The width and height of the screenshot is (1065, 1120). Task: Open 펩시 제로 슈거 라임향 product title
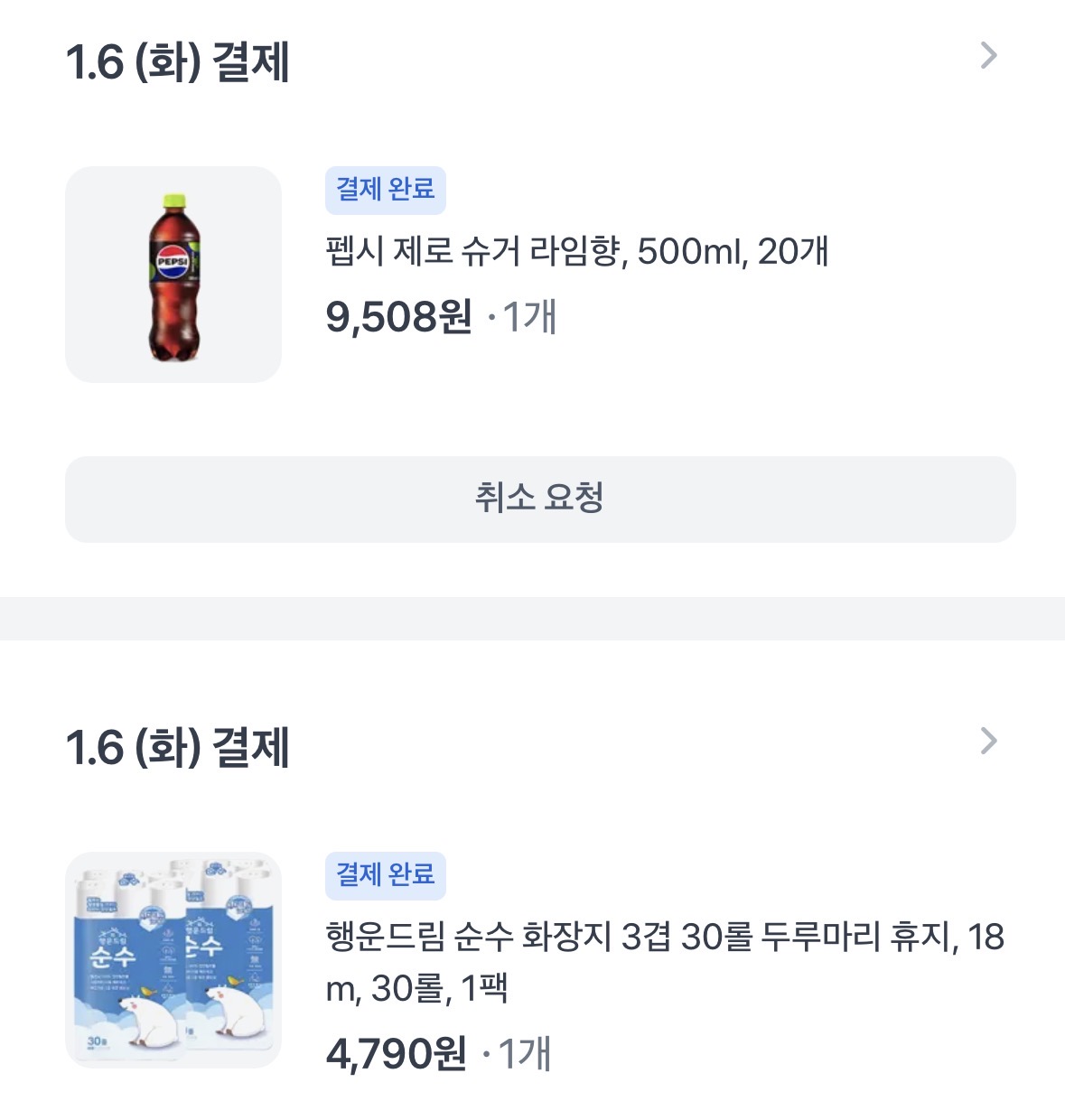click(x=576, y=251)
